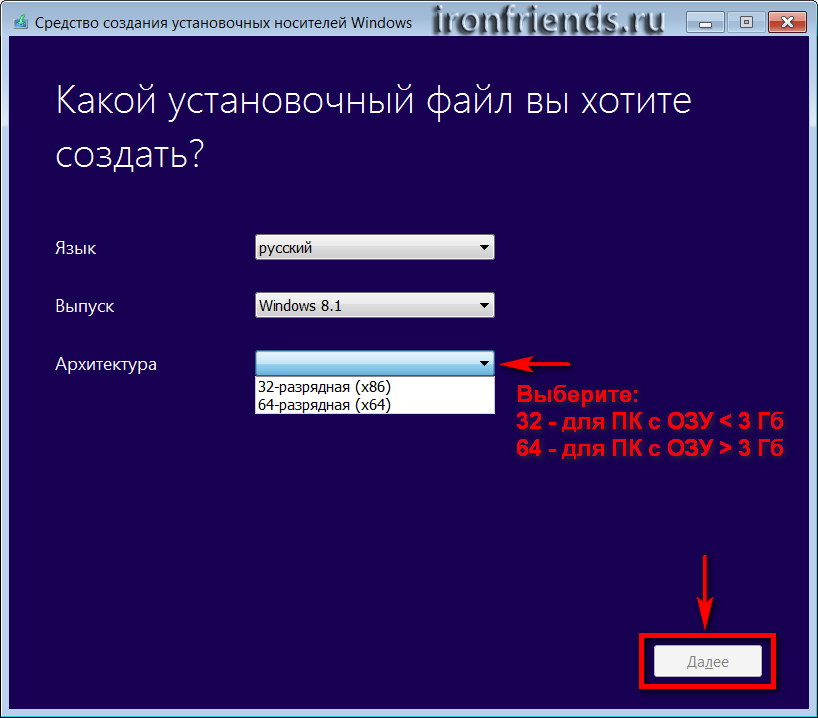Expand the Язык dropdown arrow
This screenshot has height=718, width=818.
point(484,248)
